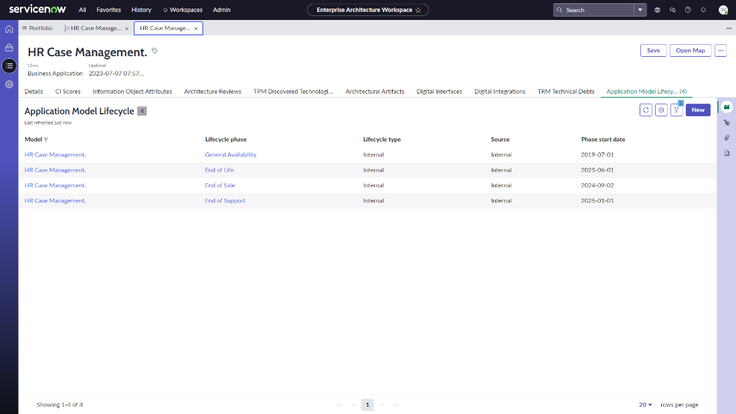This screenshot has width=736, height=414.
Task: Favorite Enterprise Architecture Workspace with star icon
Action: tap(418, 10)
